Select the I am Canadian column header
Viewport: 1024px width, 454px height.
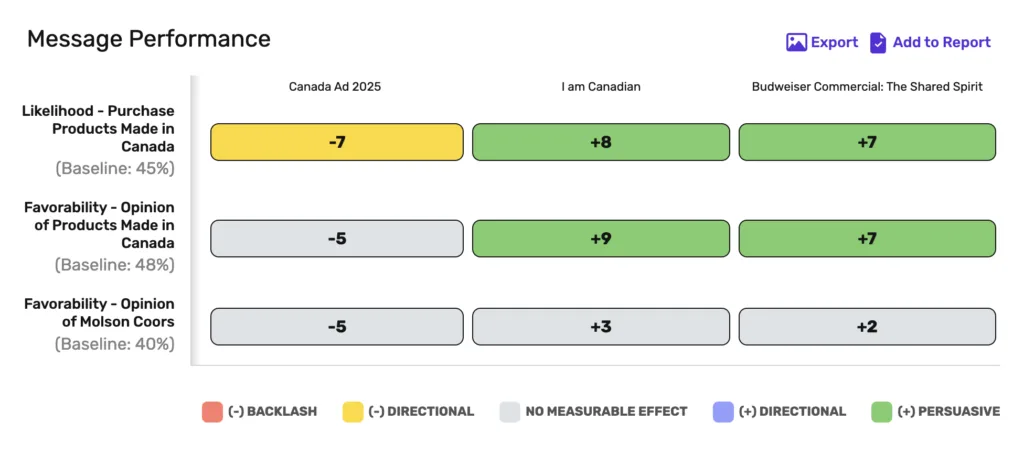601,87
